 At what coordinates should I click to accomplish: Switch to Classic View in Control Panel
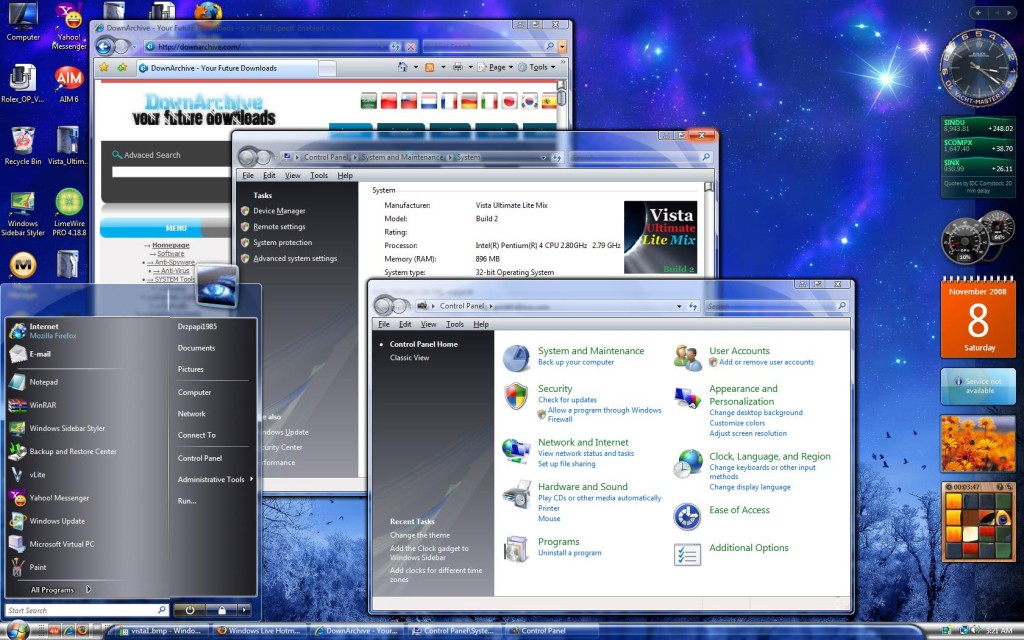tap(409, 357)
